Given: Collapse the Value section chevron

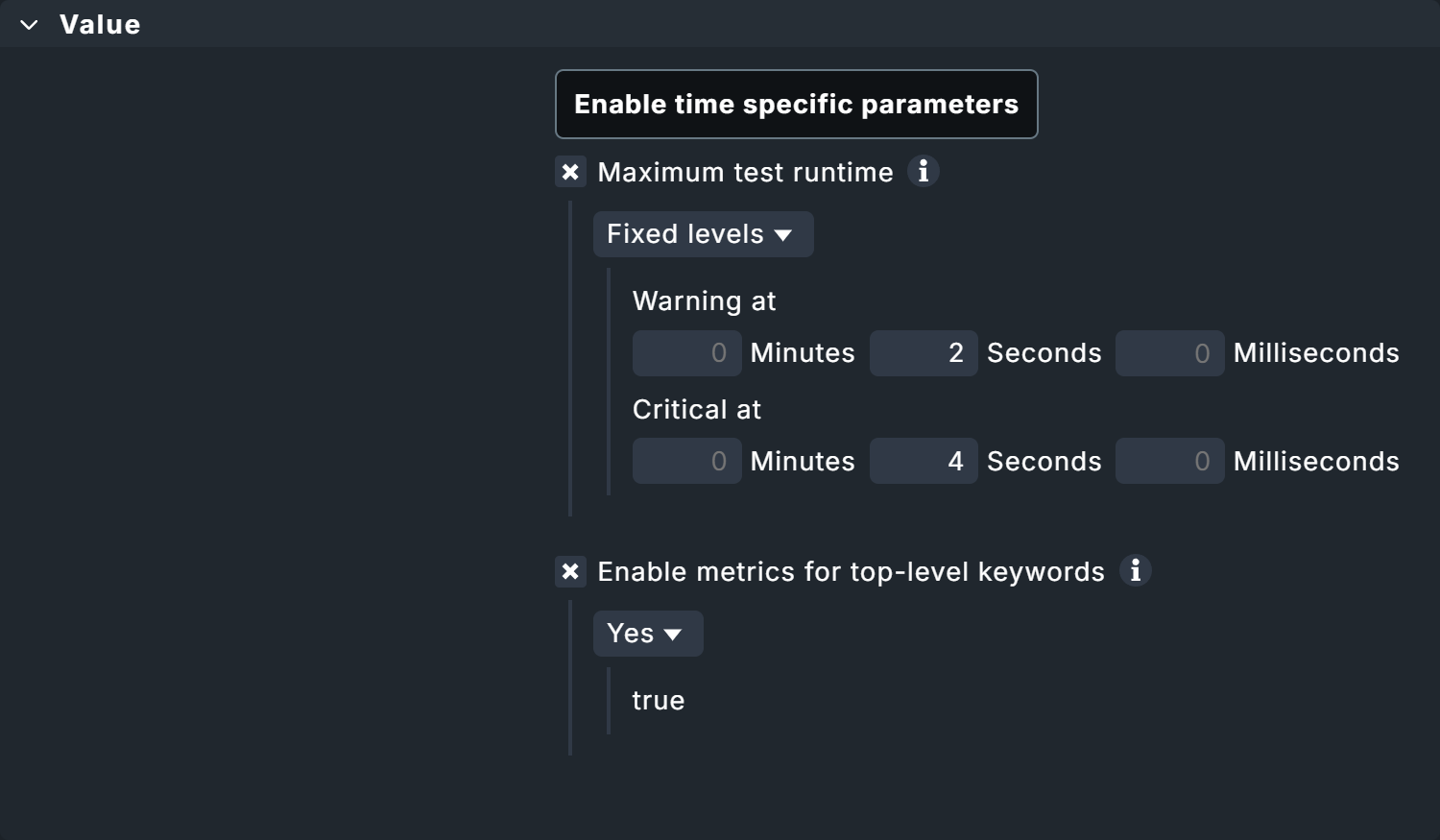Looking at the screenshot, I should coord(29,25).
